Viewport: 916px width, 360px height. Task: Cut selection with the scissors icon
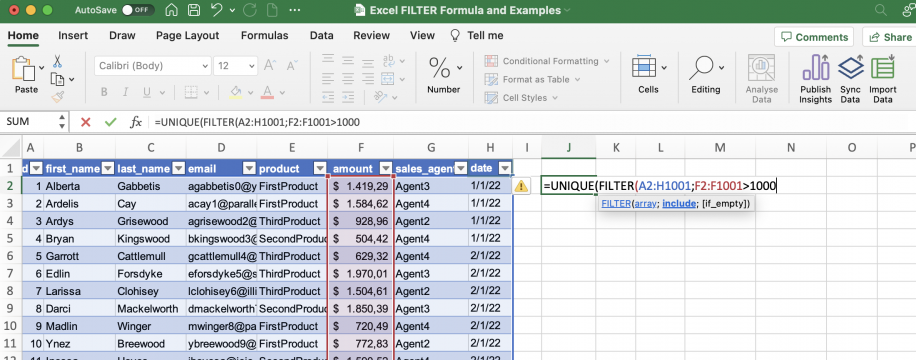click(x=57, y=61)
